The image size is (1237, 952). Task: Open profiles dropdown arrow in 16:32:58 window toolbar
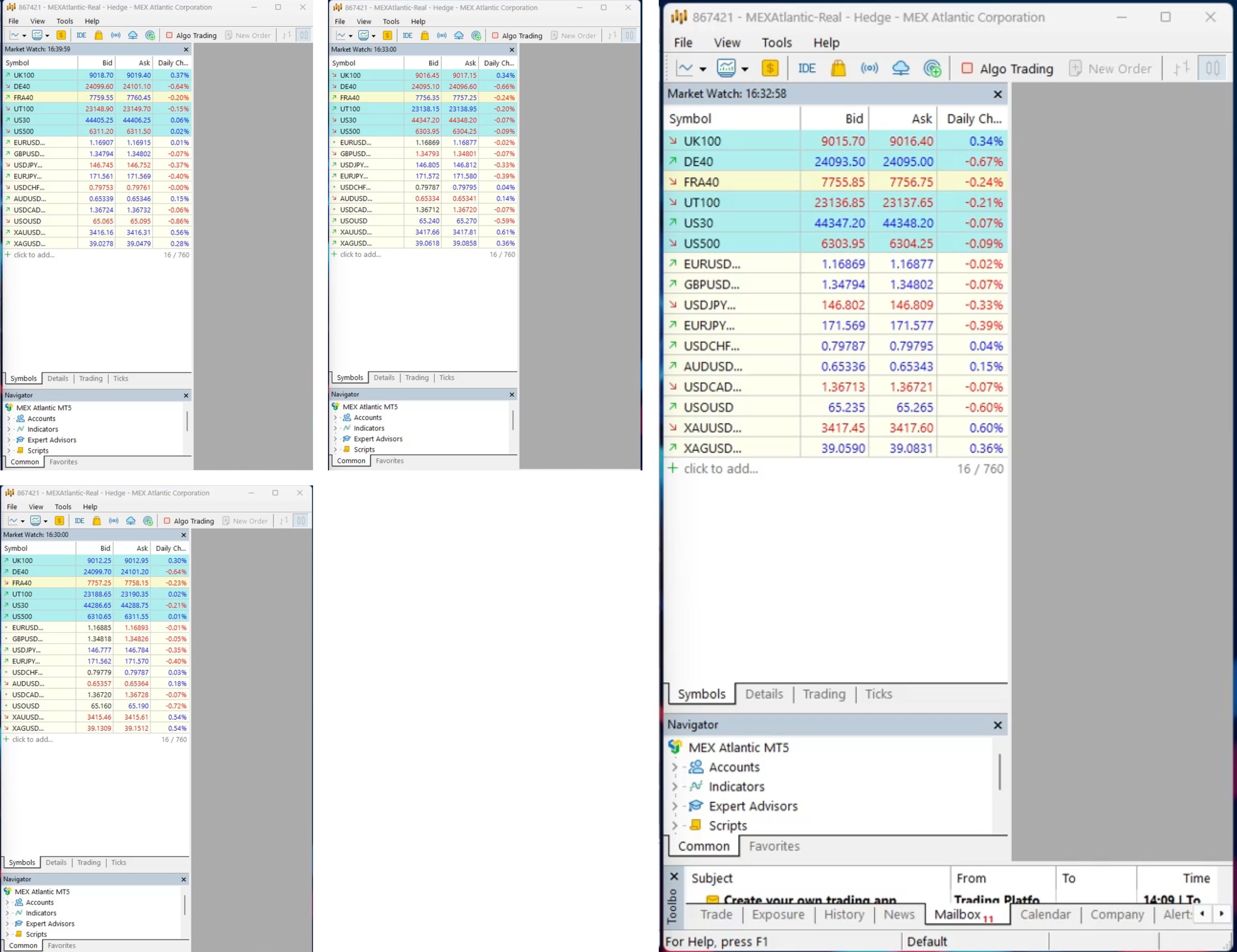[x=745, y=69]
